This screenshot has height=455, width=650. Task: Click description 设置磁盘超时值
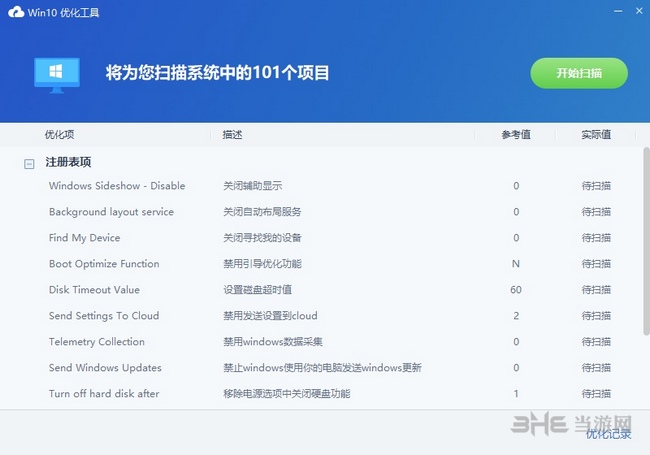pyautogui.click(x=257, y=290)
